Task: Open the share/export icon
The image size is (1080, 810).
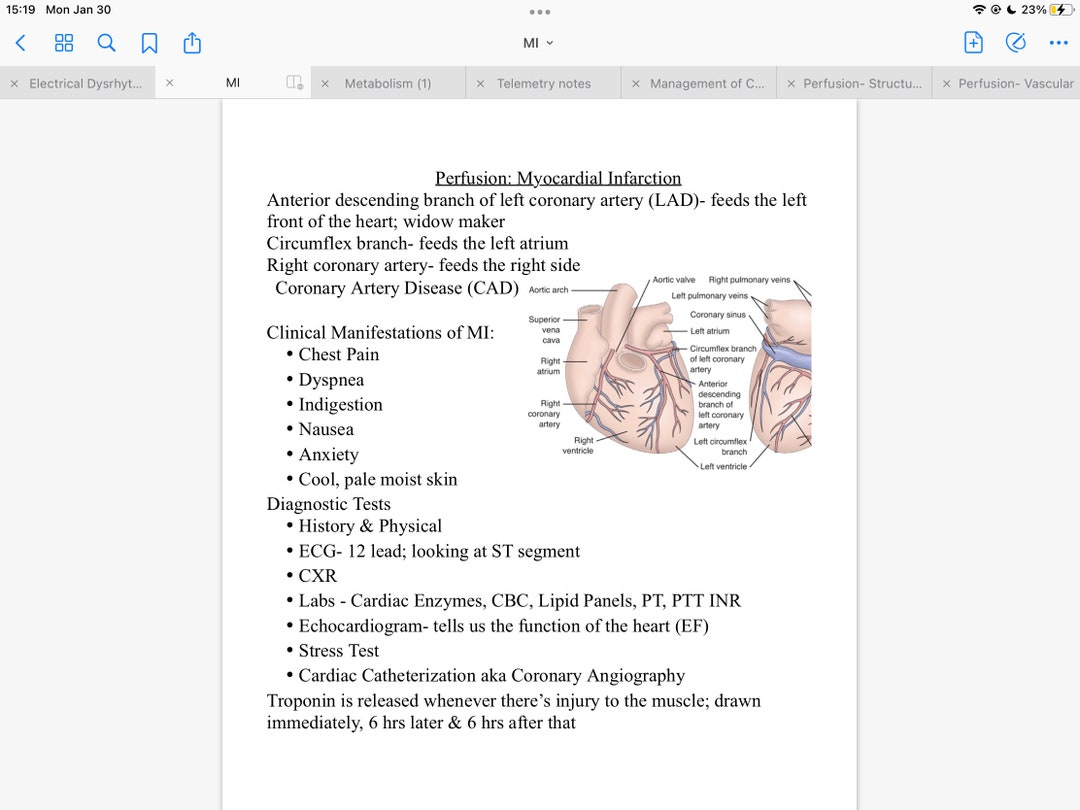Action: click(x=190, y=43)
